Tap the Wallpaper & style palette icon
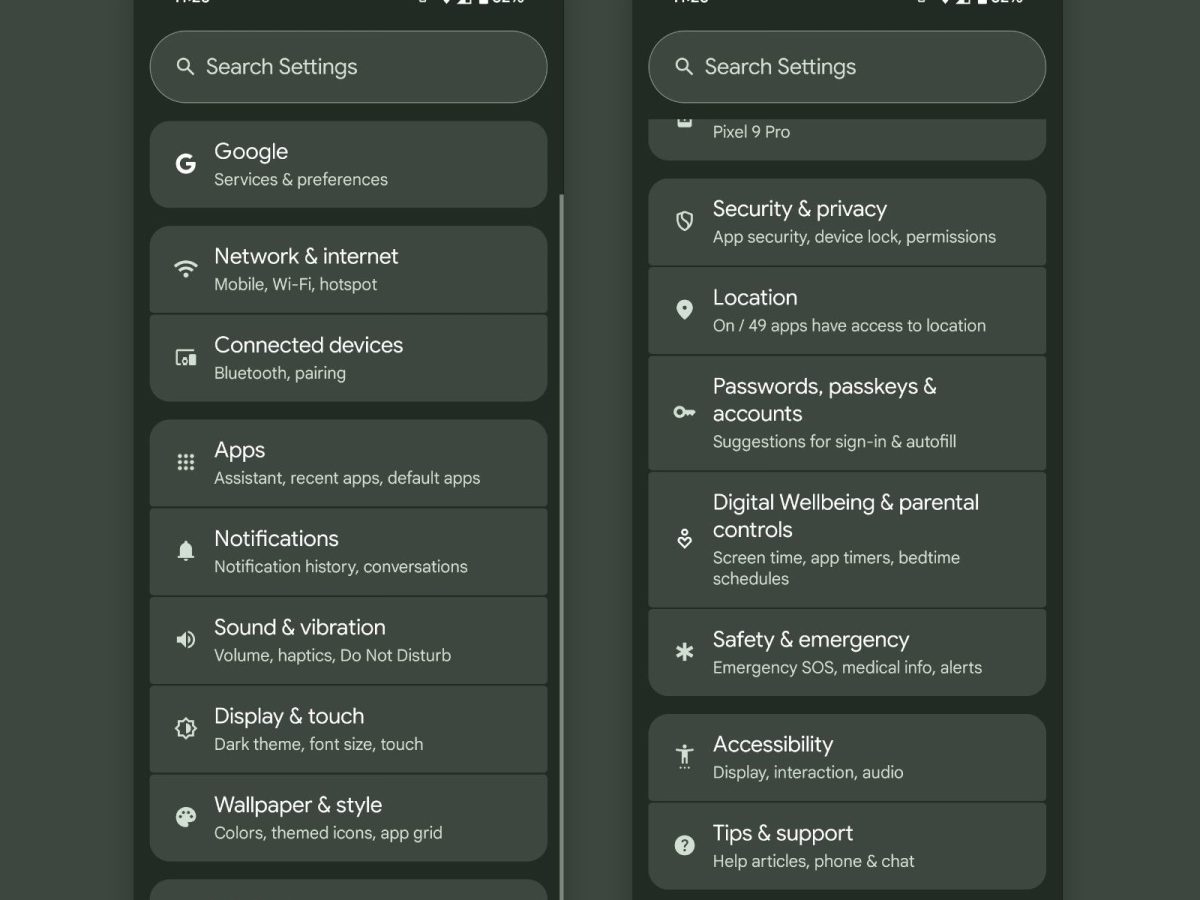 pos(185,817)
